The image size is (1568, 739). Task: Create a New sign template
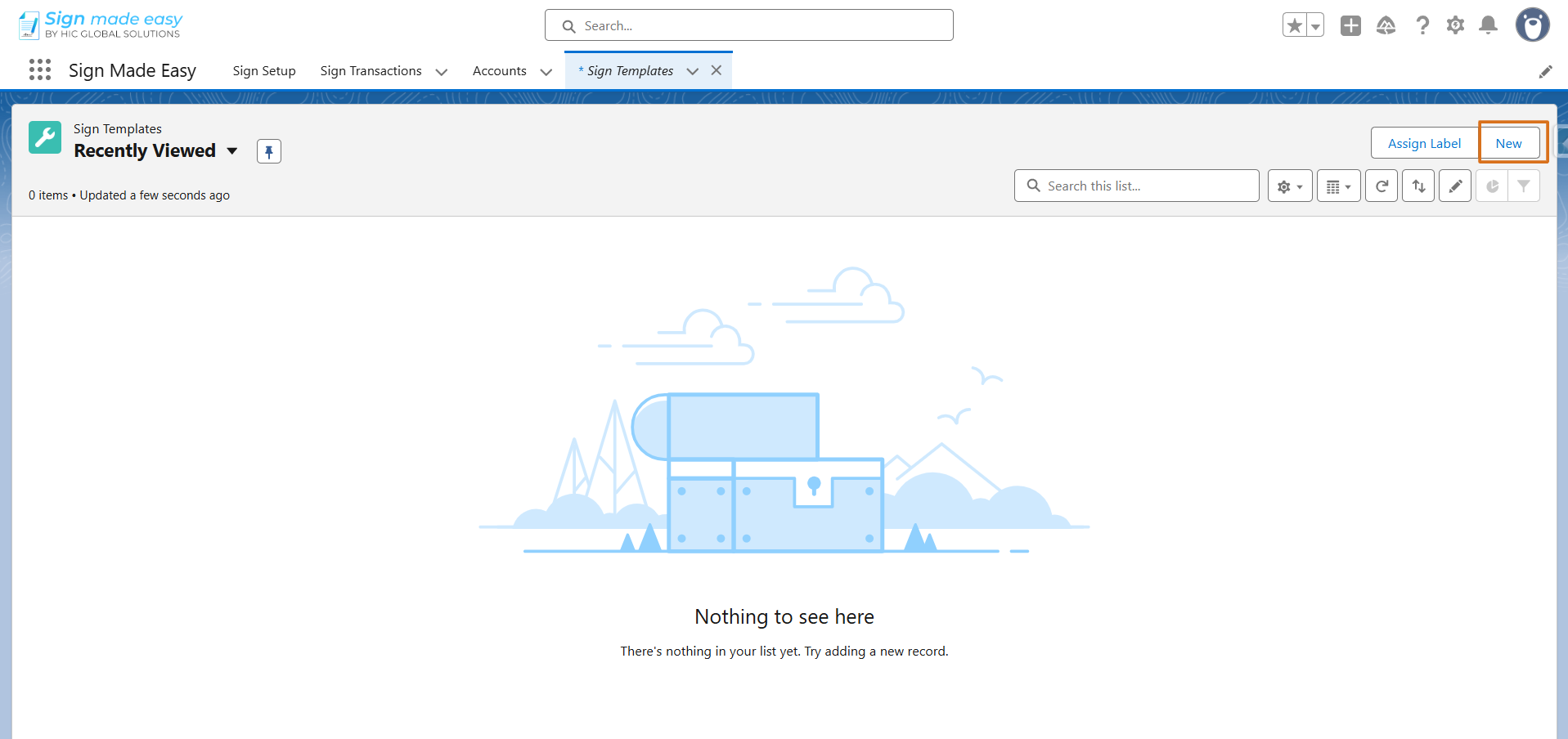[x=1509, y=143]
